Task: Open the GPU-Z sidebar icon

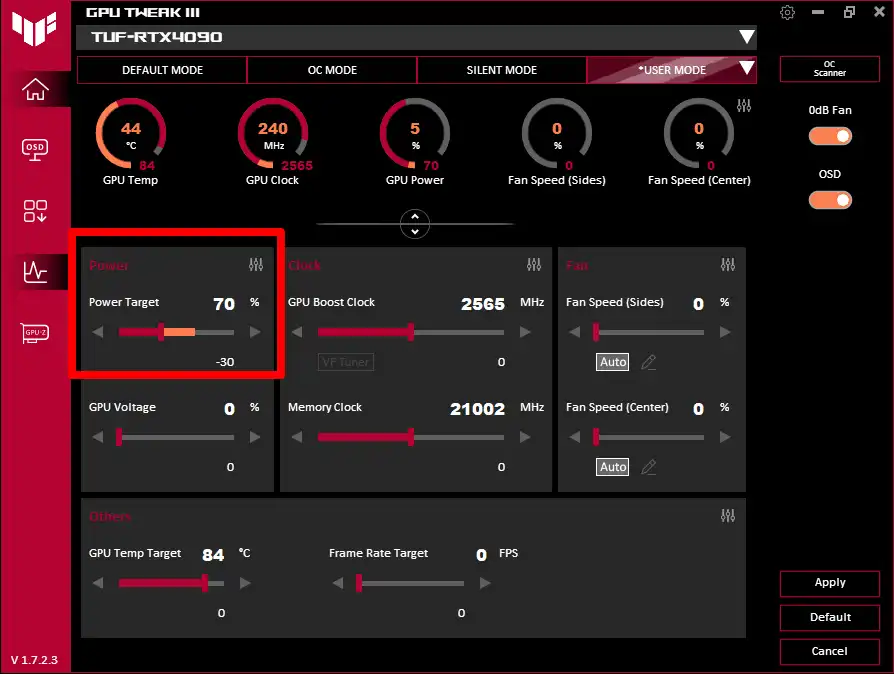Action: point(35,333)
